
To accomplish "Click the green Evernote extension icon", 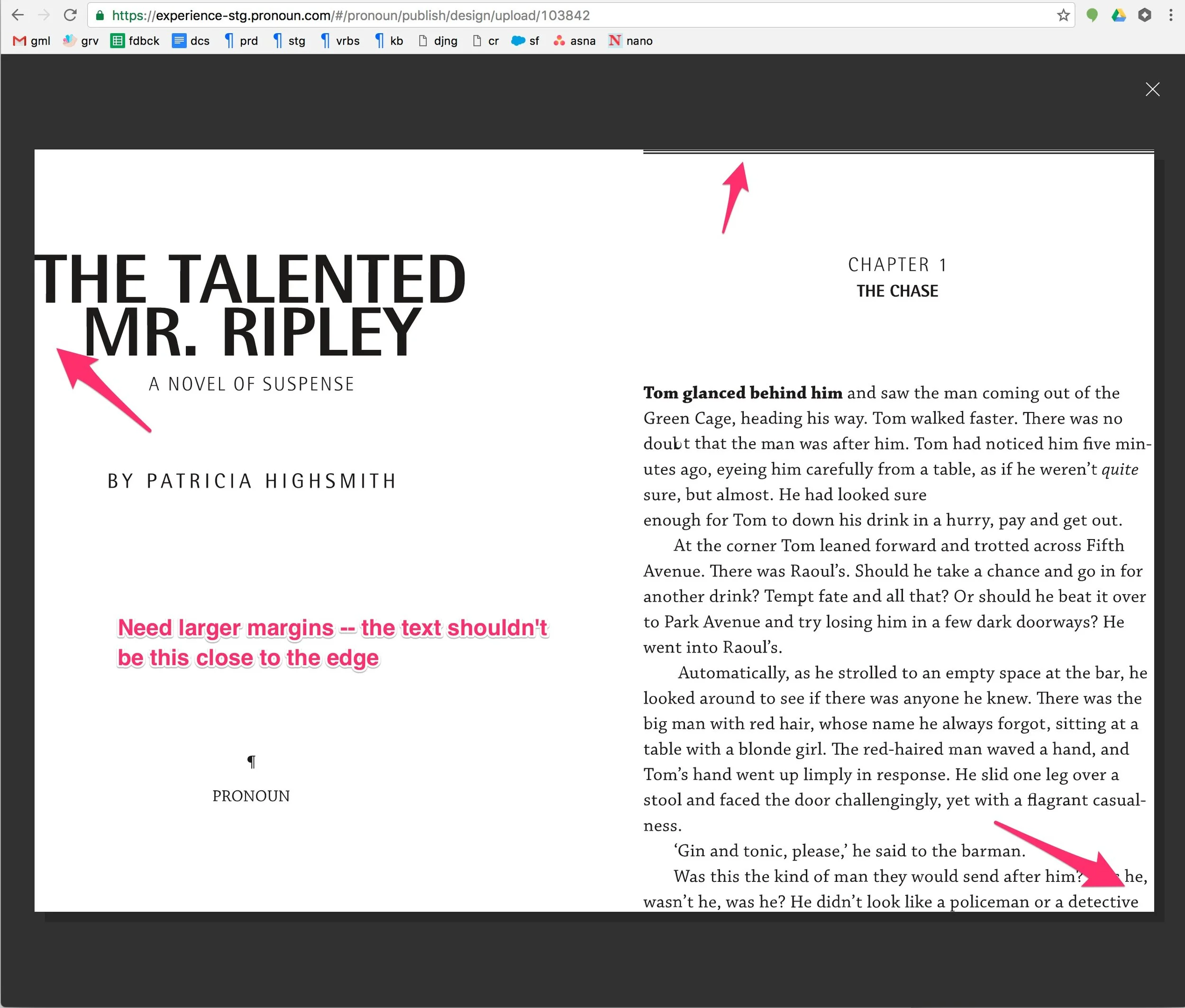I will (1092, 15).
